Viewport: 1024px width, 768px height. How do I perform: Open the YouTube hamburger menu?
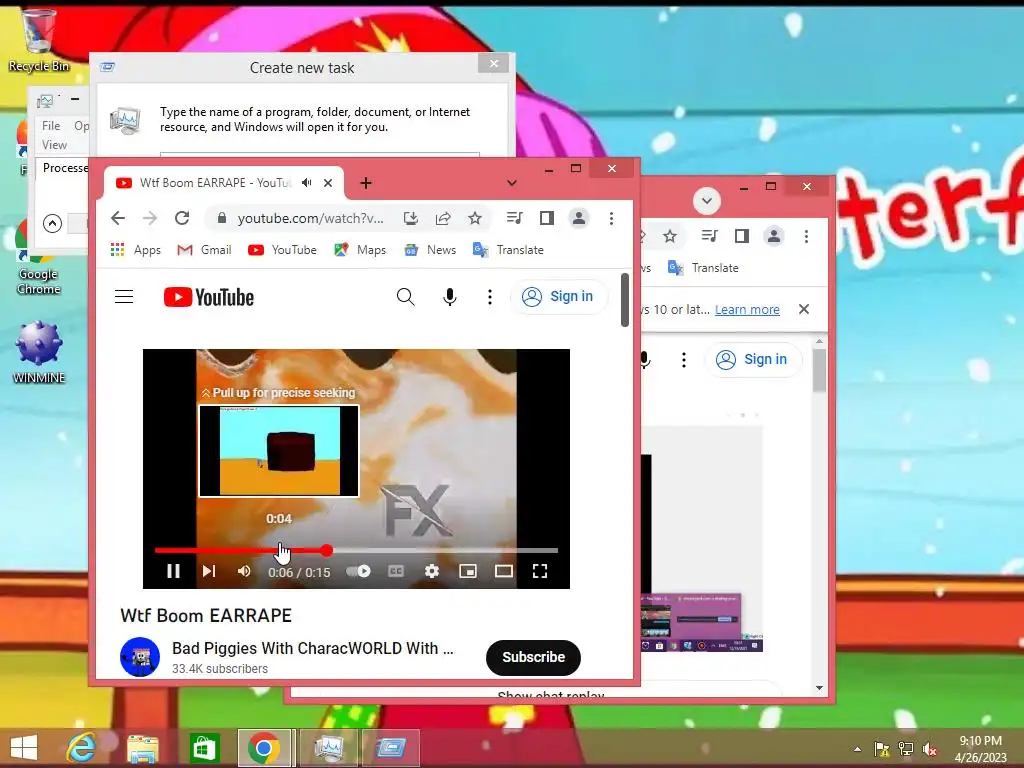(x=124, y=297)
